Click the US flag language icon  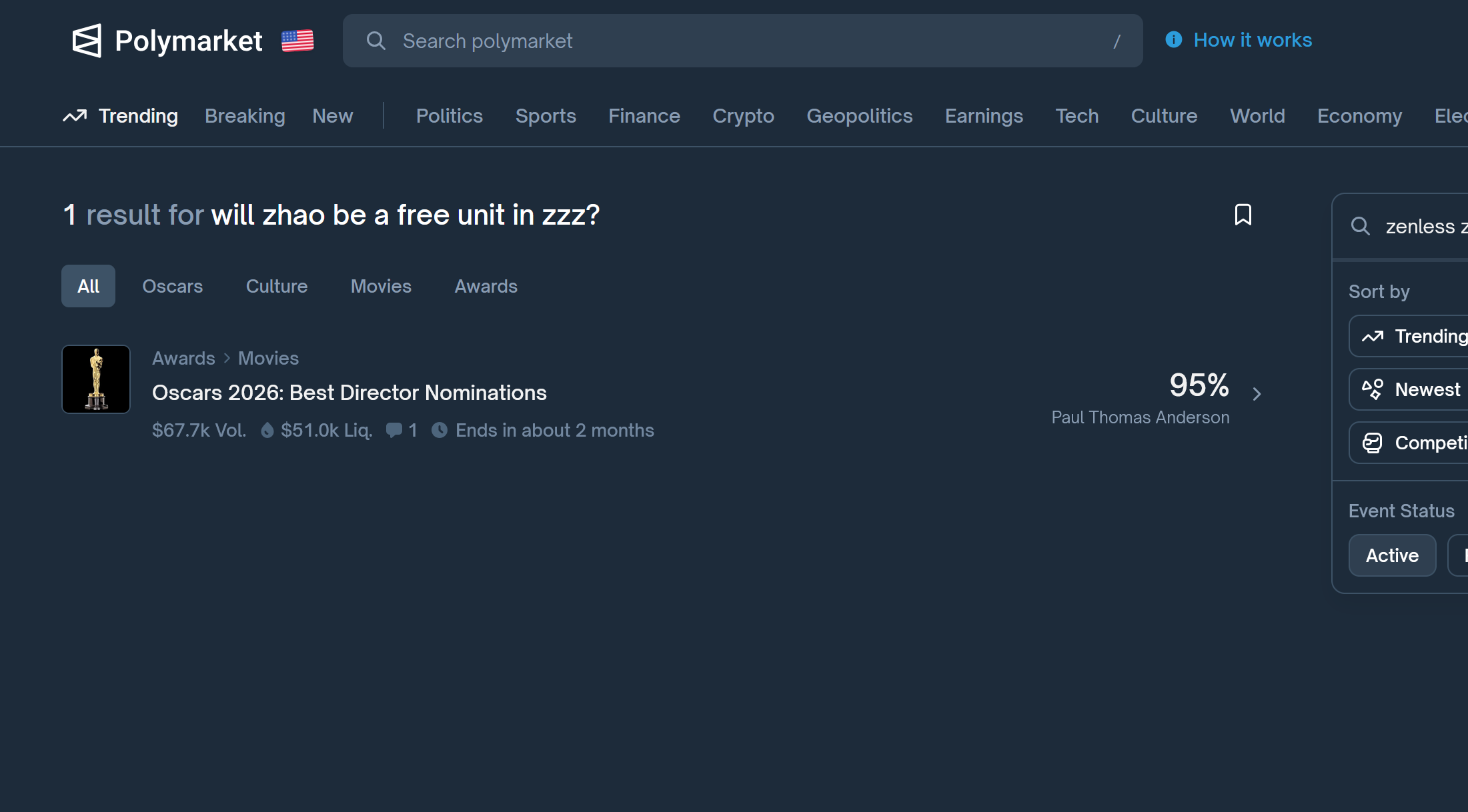click(297, 41)
